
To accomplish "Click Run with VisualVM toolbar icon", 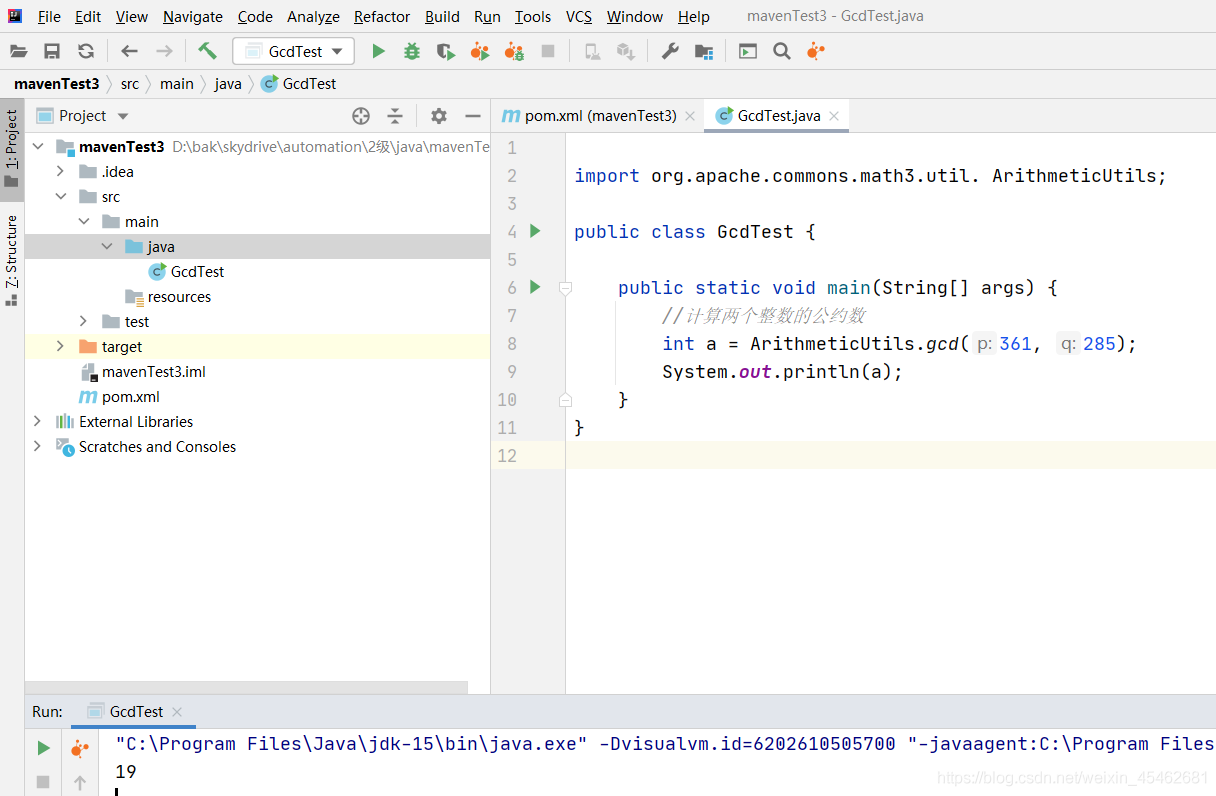I will pos(480,51).
